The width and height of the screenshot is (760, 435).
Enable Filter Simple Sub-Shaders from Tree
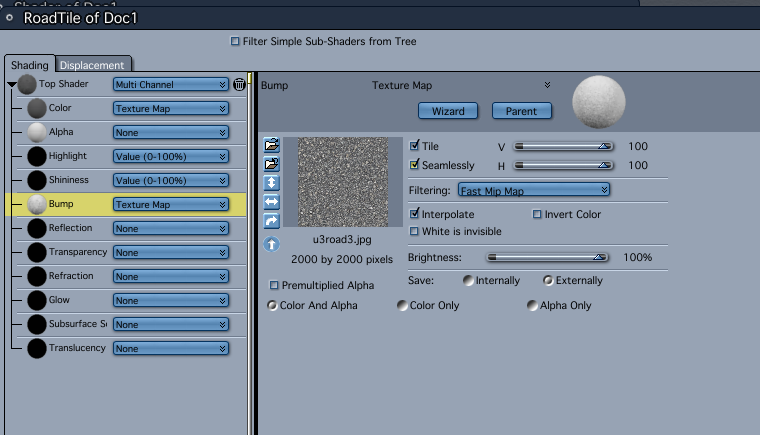(235, 41)
